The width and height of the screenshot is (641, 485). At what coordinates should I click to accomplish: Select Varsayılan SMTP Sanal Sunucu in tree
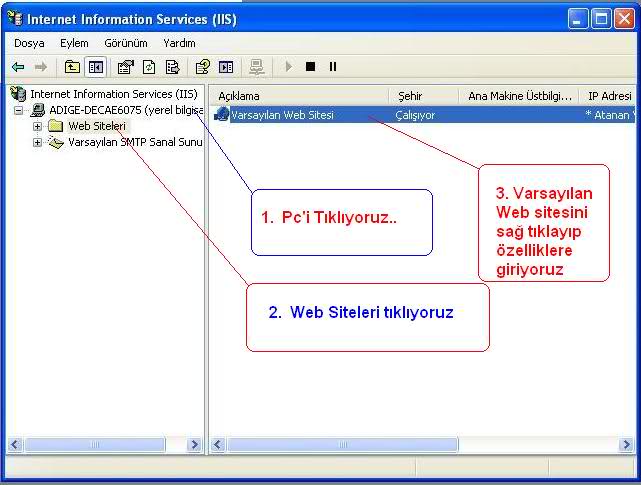pos(135,142)
